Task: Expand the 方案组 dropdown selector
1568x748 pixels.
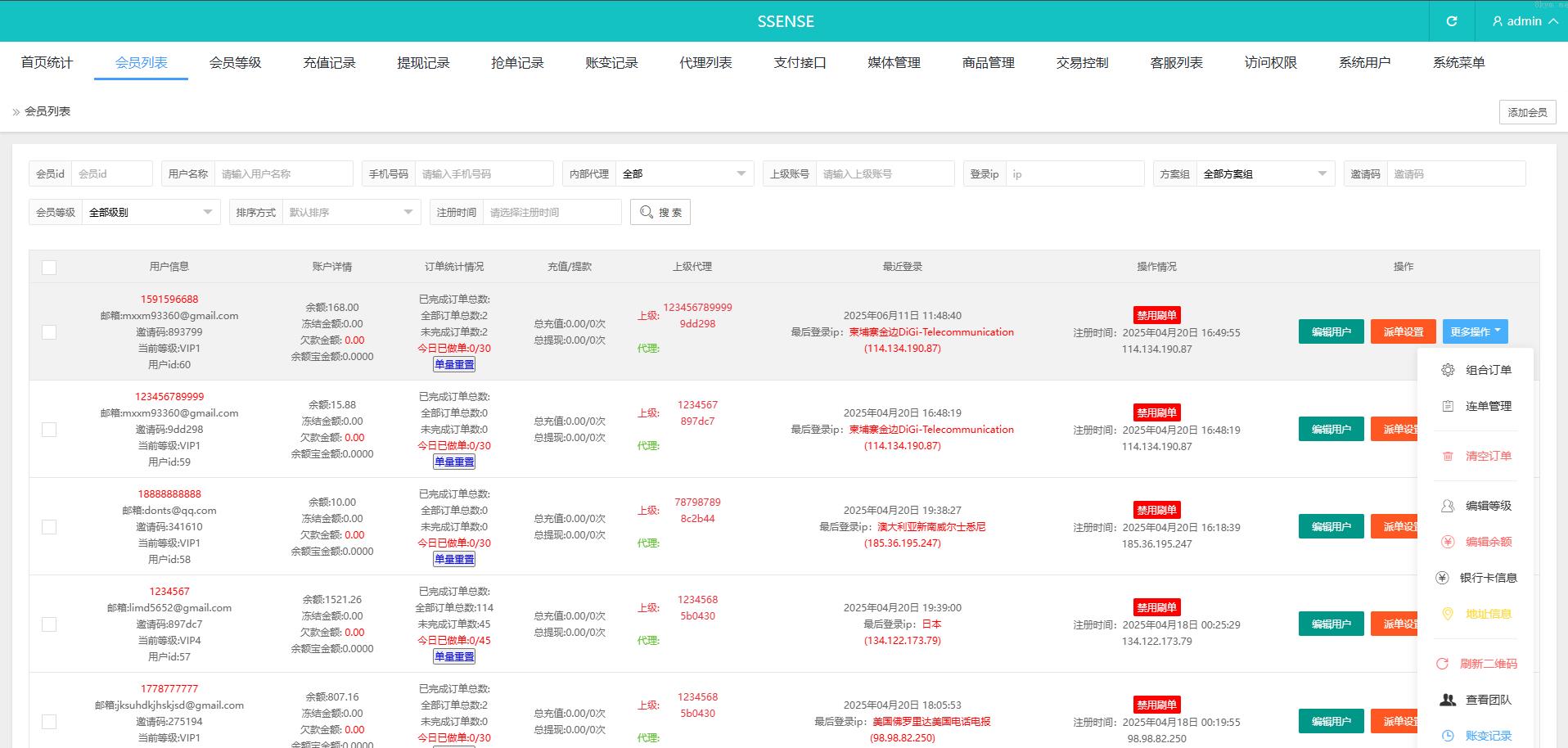Action: [1264, 173]
